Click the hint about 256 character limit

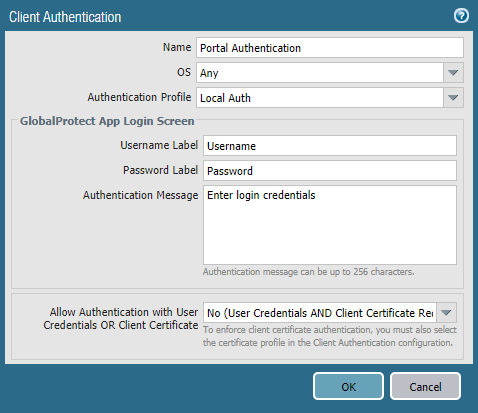click(x=309, y=272)
